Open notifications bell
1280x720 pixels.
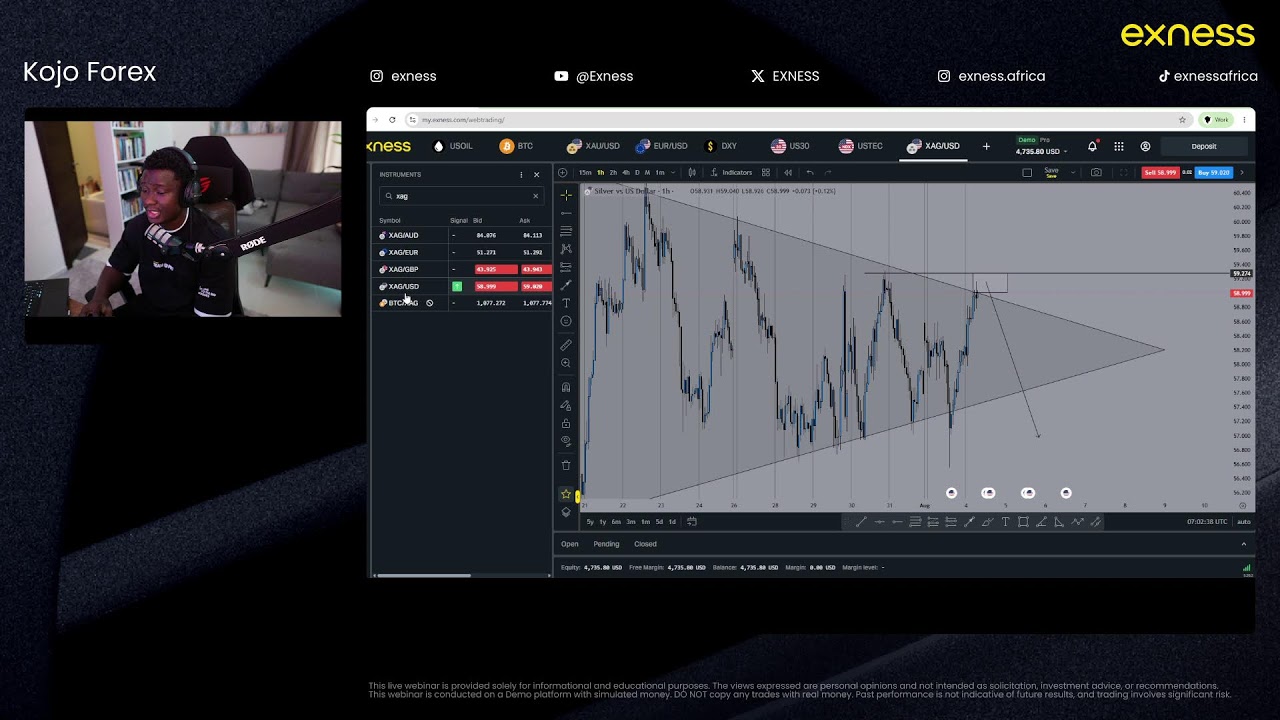pyautogui.click(x=1092, y=146)
